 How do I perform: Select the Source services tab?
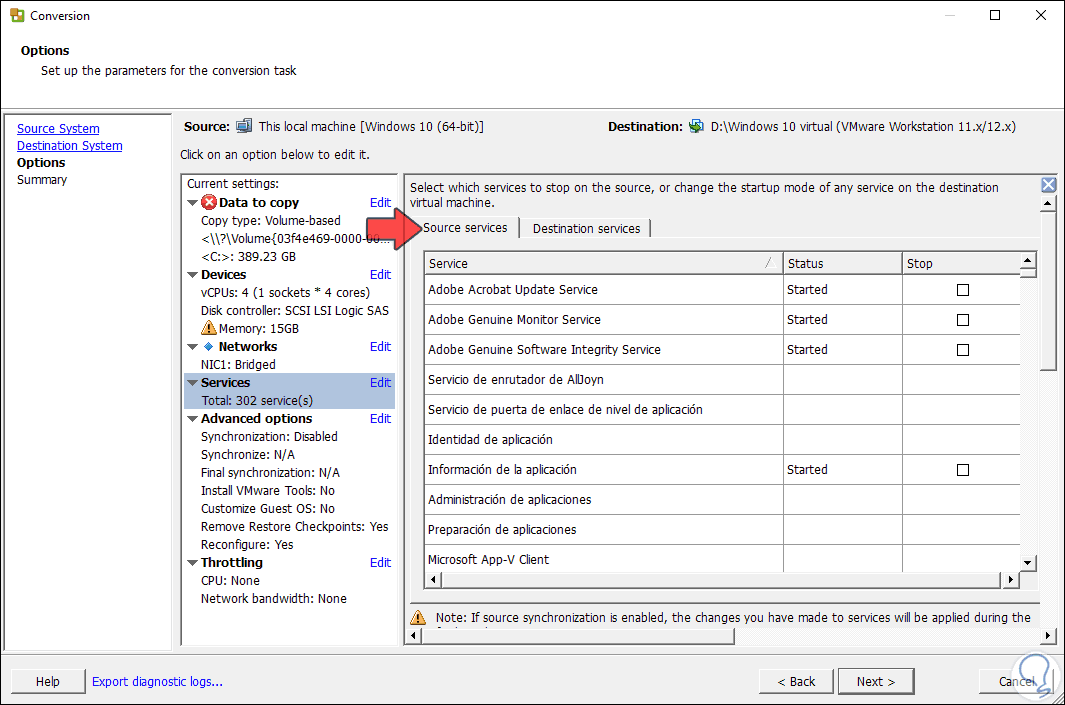point(465,228)
